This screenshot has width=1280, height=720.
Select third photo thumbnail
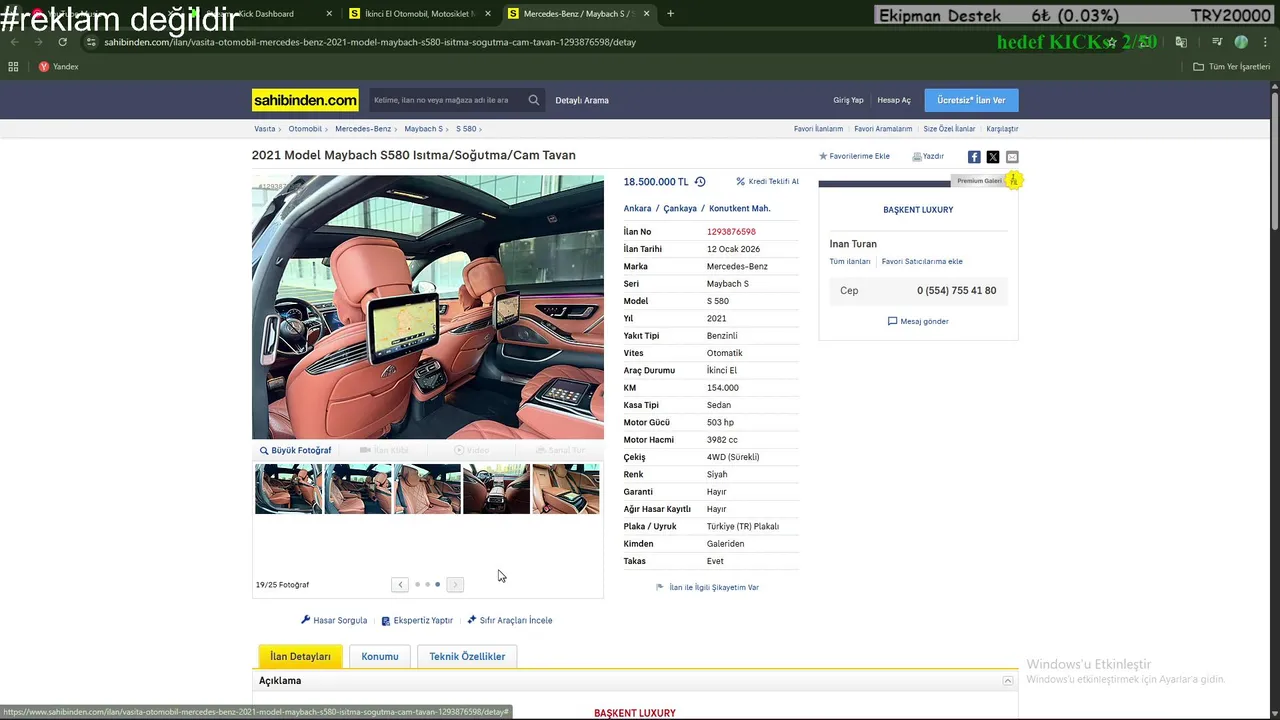coord(427,489)
